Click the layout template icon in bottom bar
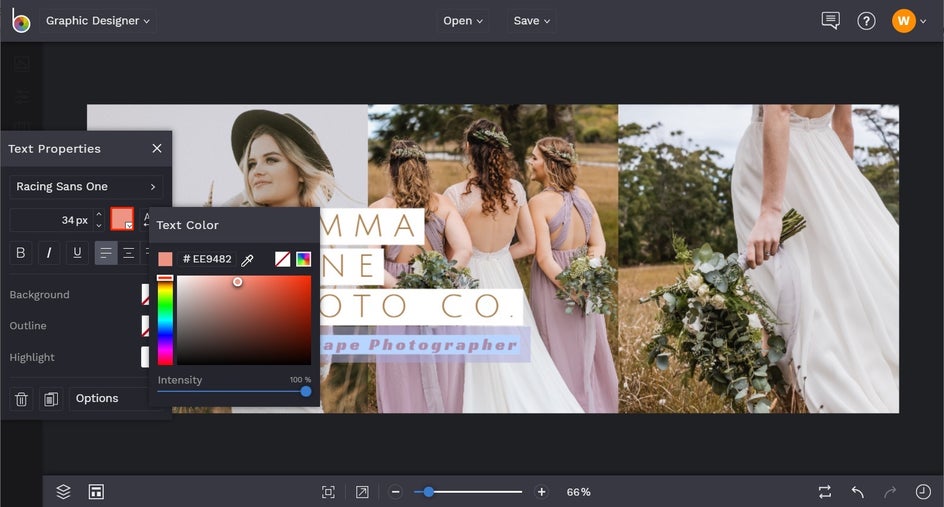Viewport: 944px width, 507px height. [x=96, y=492]
